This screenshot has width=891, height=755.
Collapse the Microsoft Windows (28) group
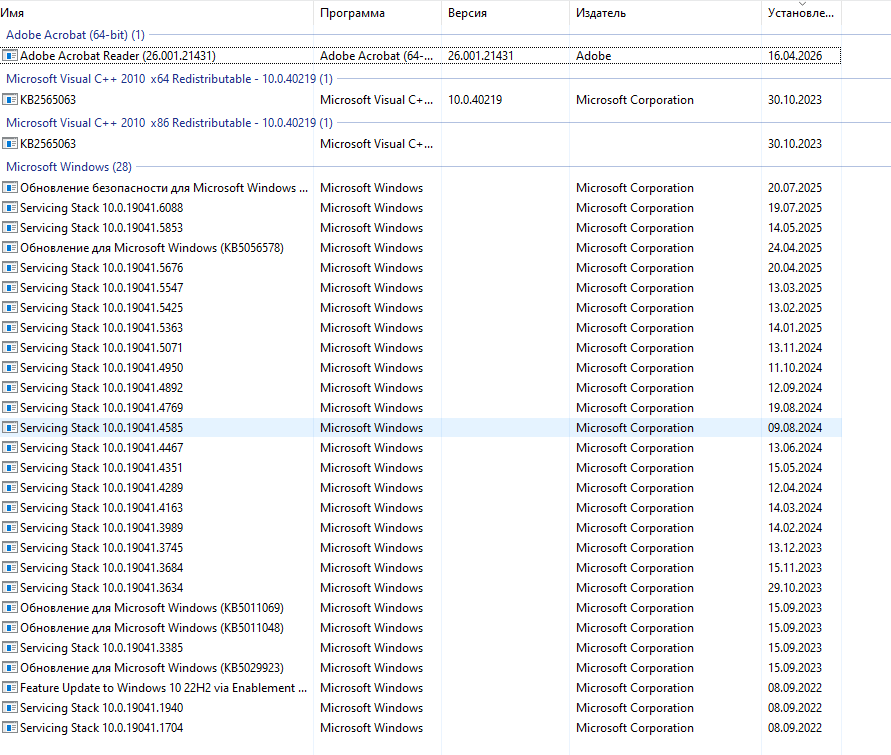pyautogui.click(x=69, y=167)
